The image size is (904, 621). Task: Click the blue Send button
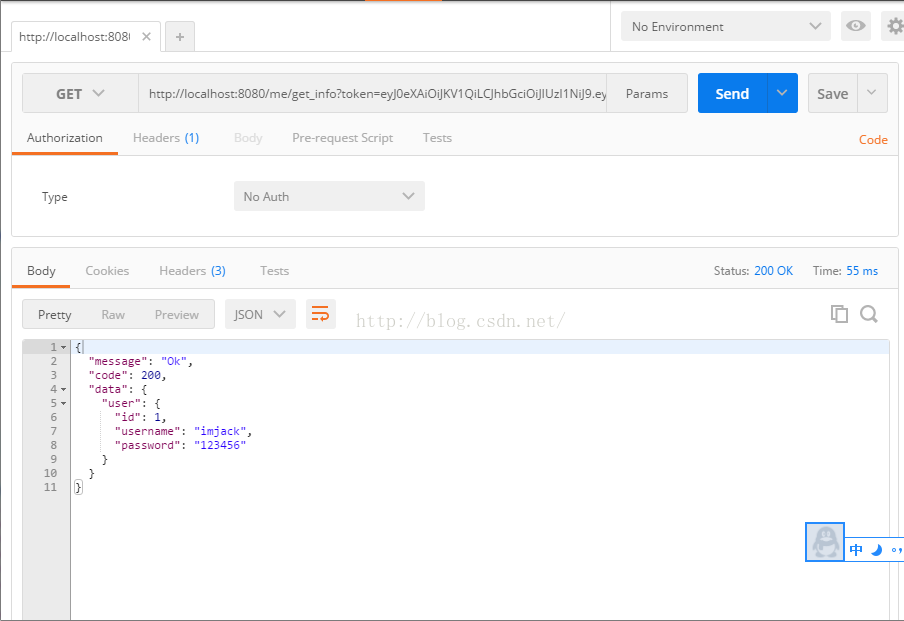pos(732,93)
